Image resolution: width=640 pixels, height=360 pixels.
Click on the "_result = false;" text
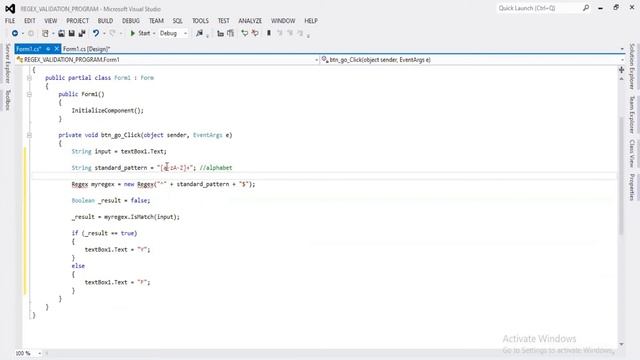[x=124, y=200]
